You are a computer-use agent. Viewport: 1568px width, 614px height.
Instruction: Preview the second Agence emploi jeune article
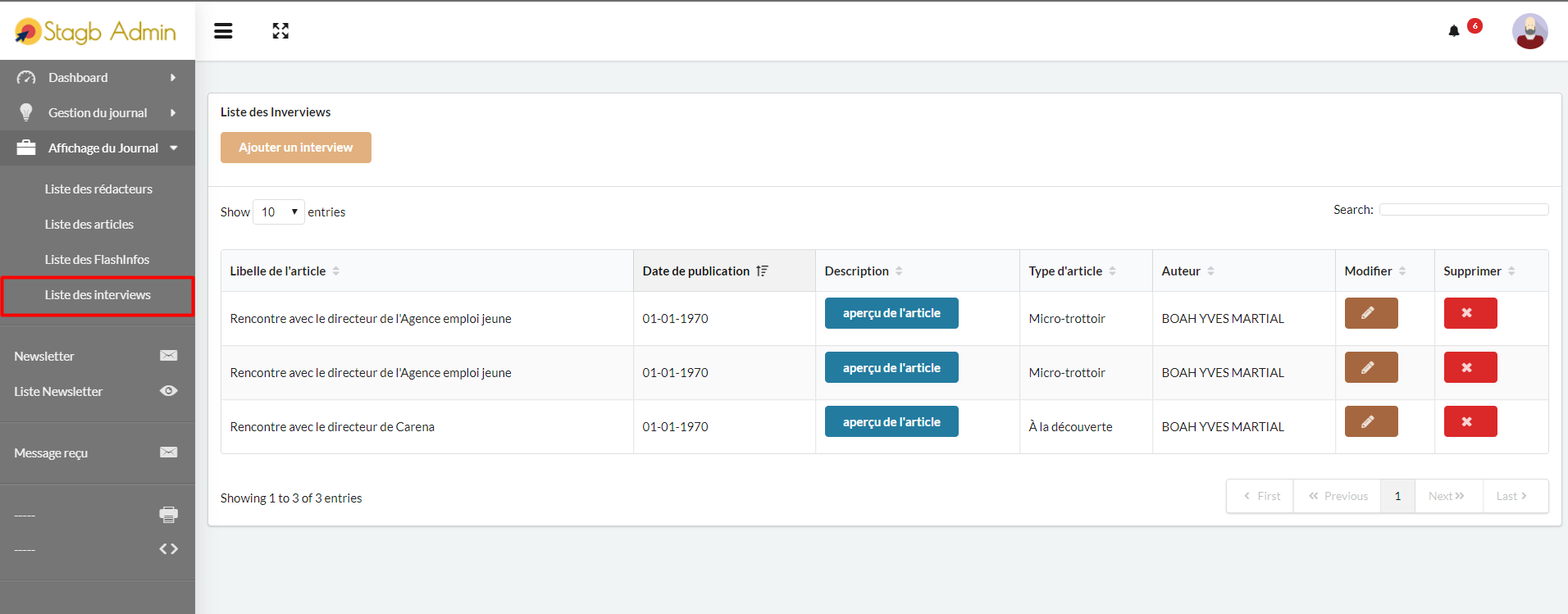click(x=891, y=367)
